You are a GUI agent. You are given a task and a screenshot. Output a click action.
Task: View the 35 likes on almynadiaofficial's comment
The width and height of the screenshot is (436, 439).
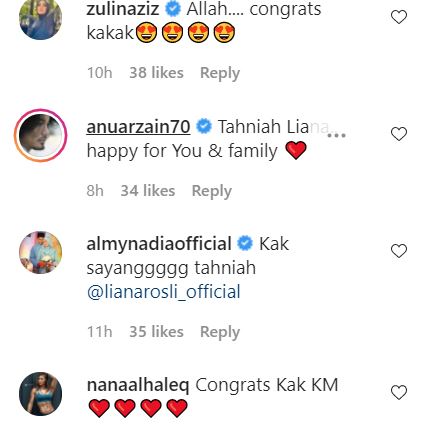click(156, 332)
